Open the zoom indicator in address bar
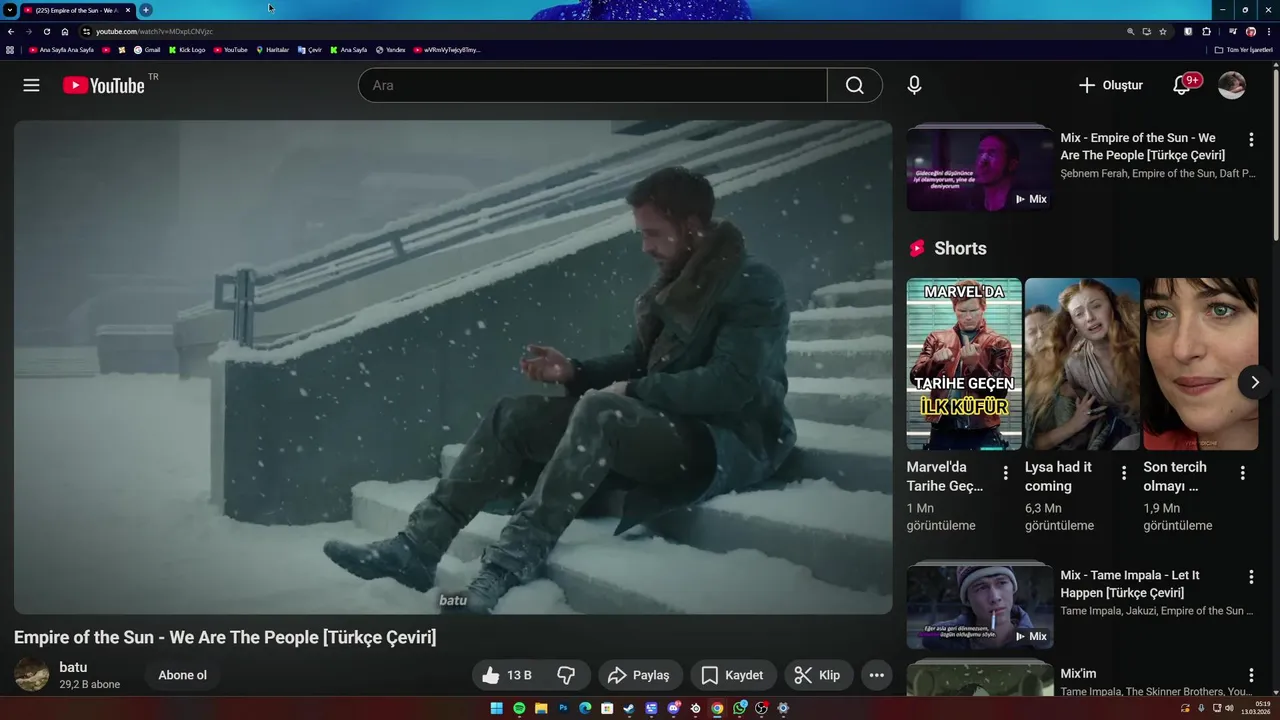The image size is (1280, 720). [1131, 31]
